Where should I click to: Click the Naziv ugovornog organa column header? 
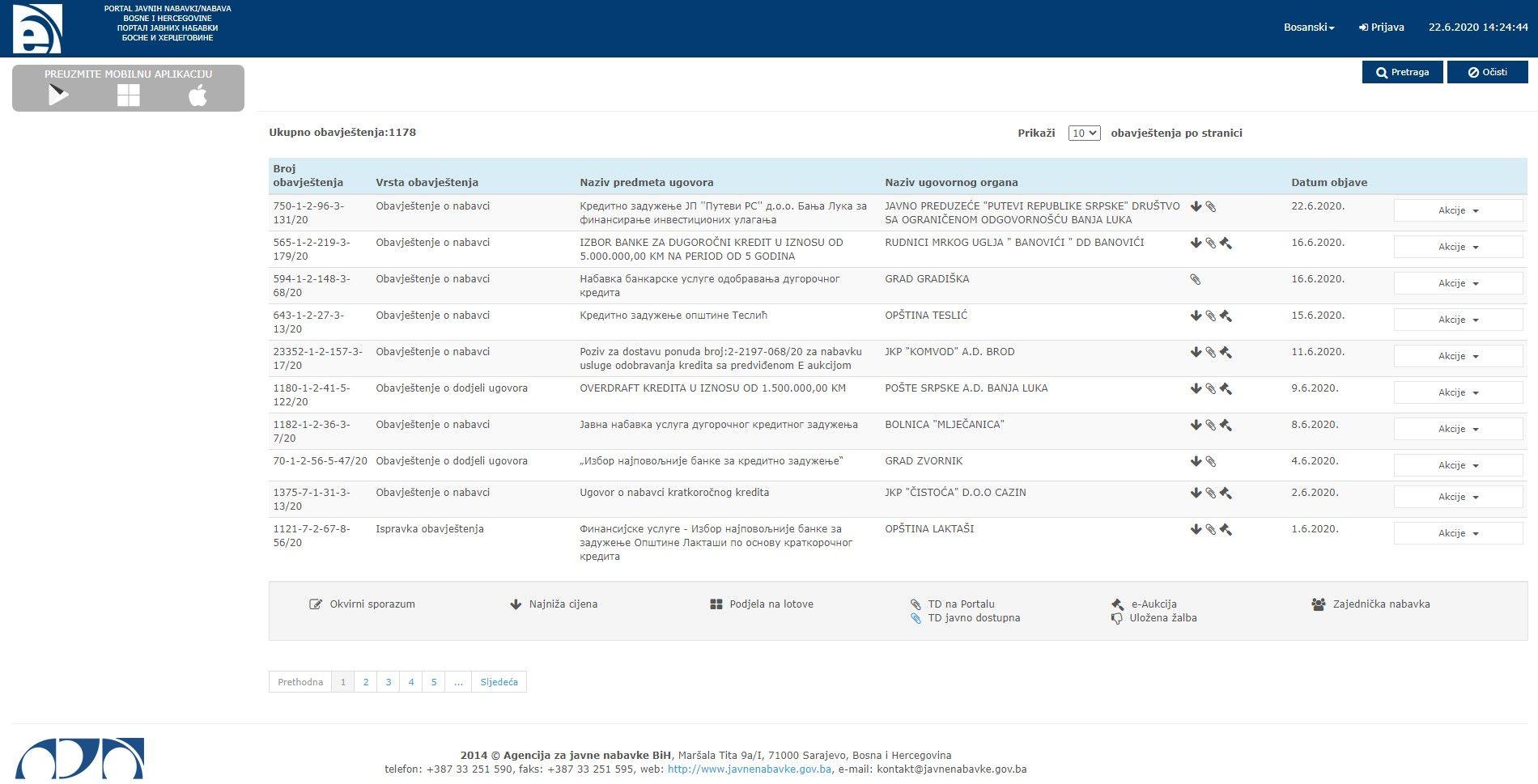point(951,183)
